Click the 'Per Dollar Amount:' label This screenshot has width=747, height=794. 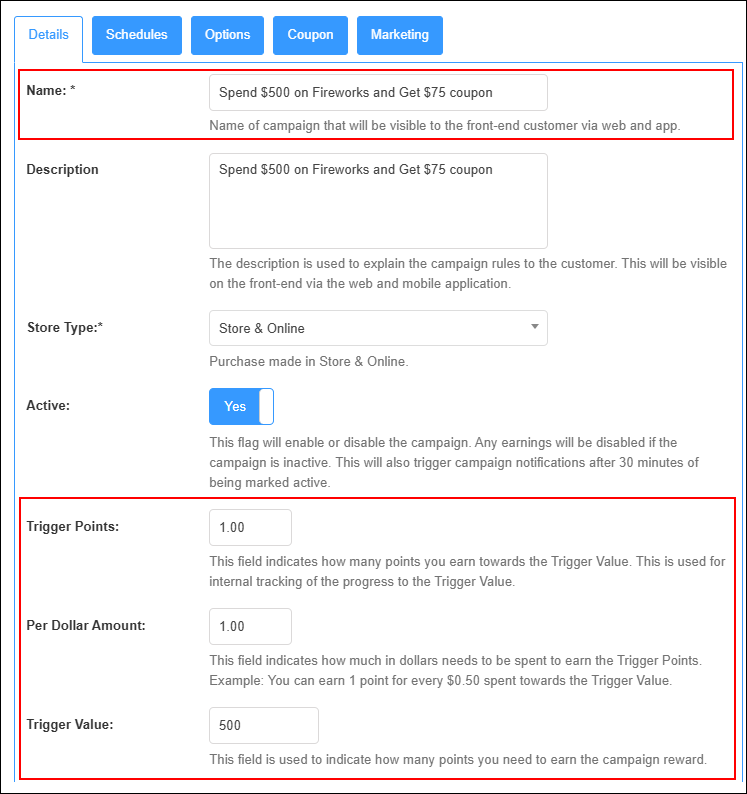[86, 625]
